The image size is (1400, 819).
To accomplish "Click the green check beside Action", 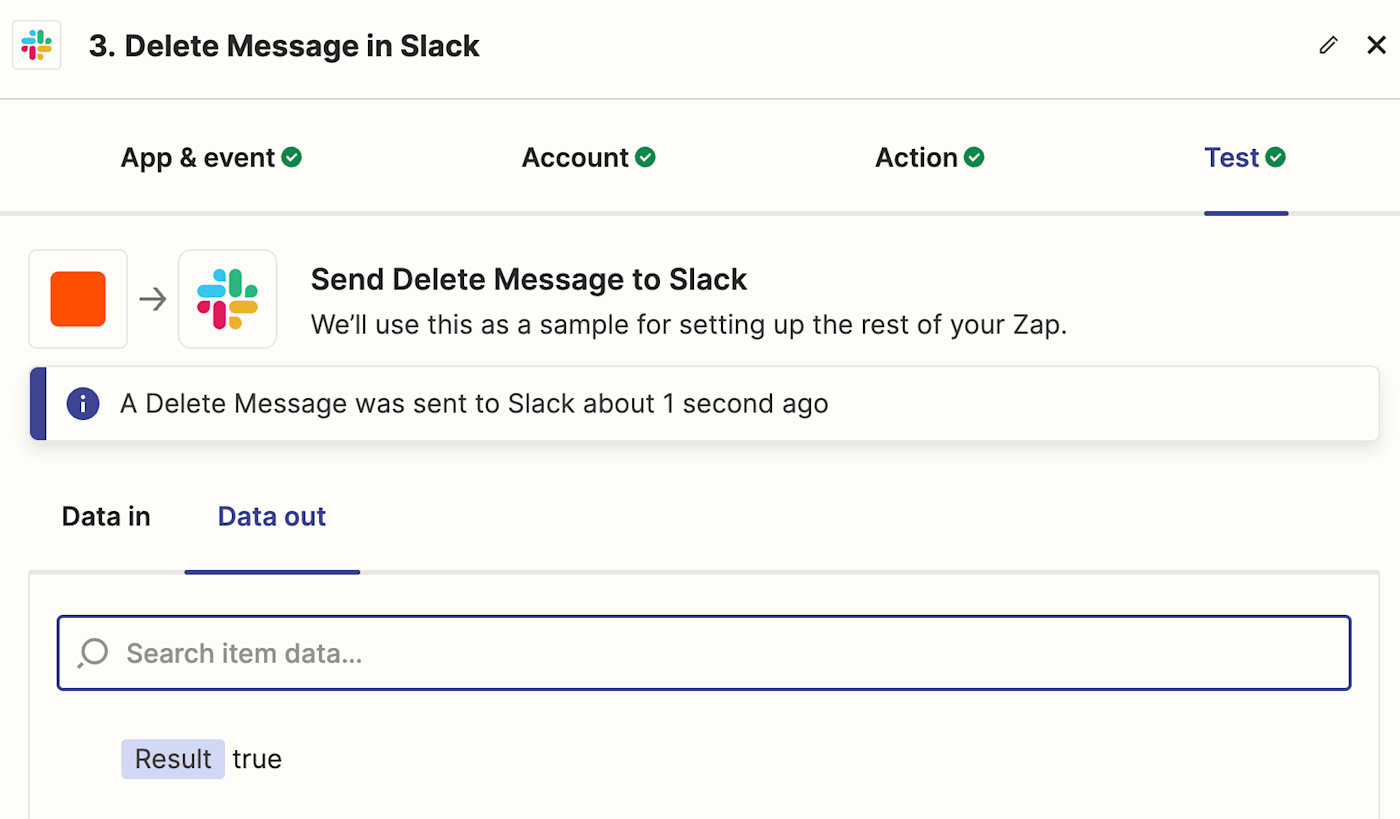I will tap(974, 157).
